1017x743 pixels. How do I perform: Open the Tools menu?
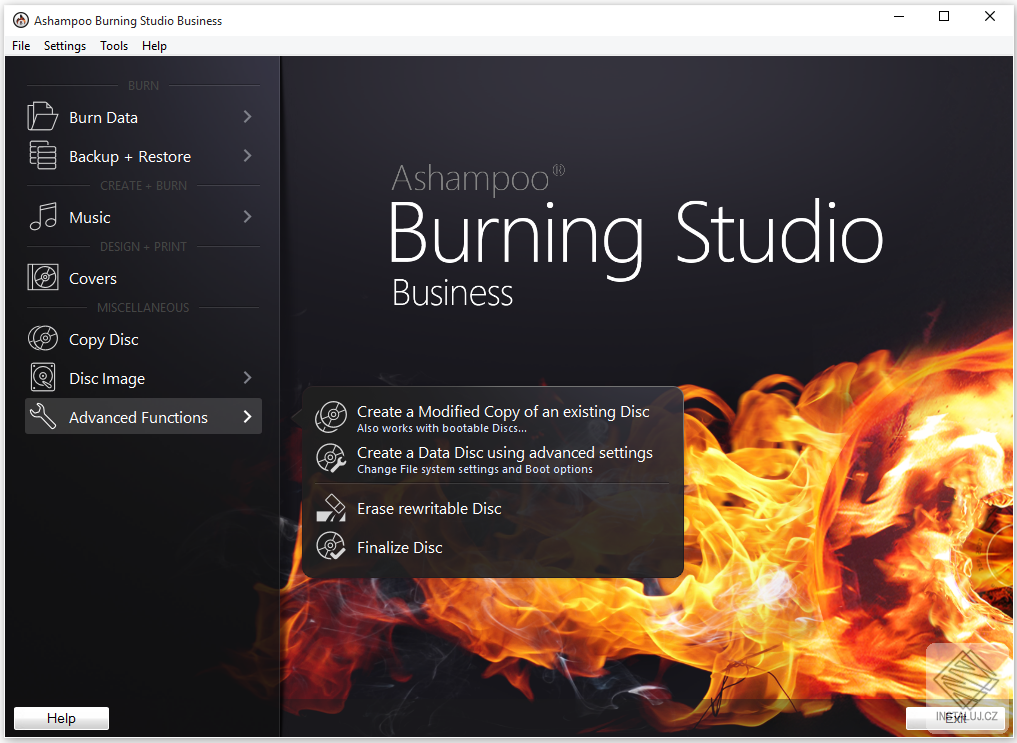[113, 45]
